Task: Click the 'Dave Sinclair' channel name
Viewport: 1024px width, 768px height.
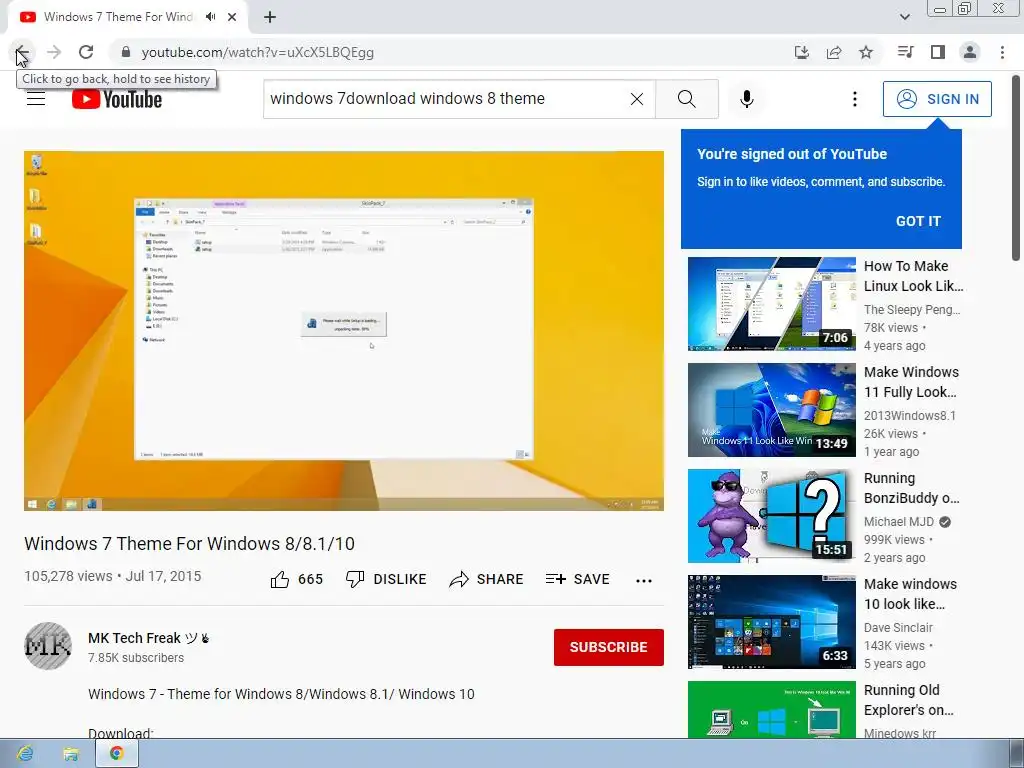Action: [x=898, y=628]
